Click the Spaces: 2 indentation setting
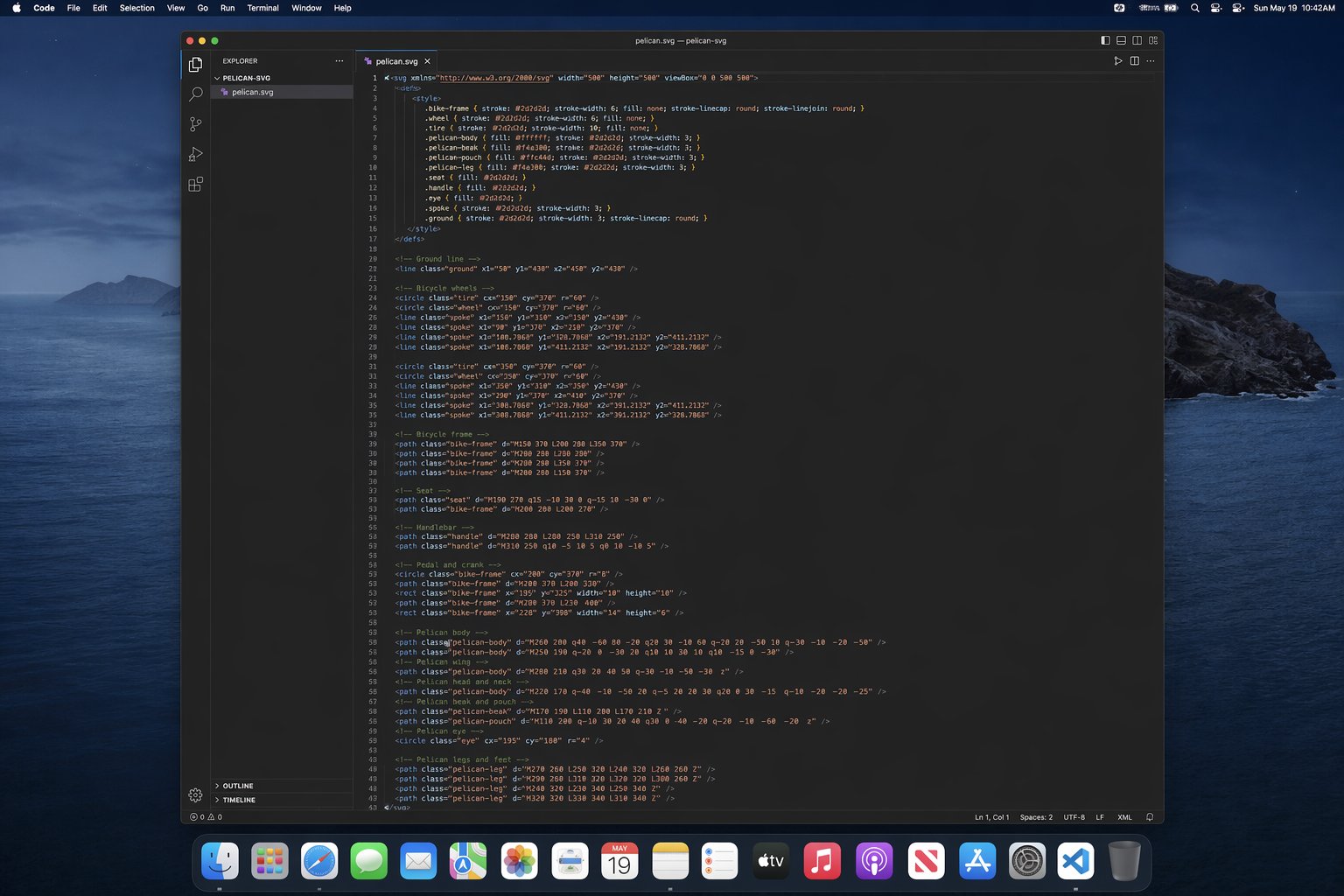Viewport: 1344px width, 896px height. click(x=1036, y=817)
